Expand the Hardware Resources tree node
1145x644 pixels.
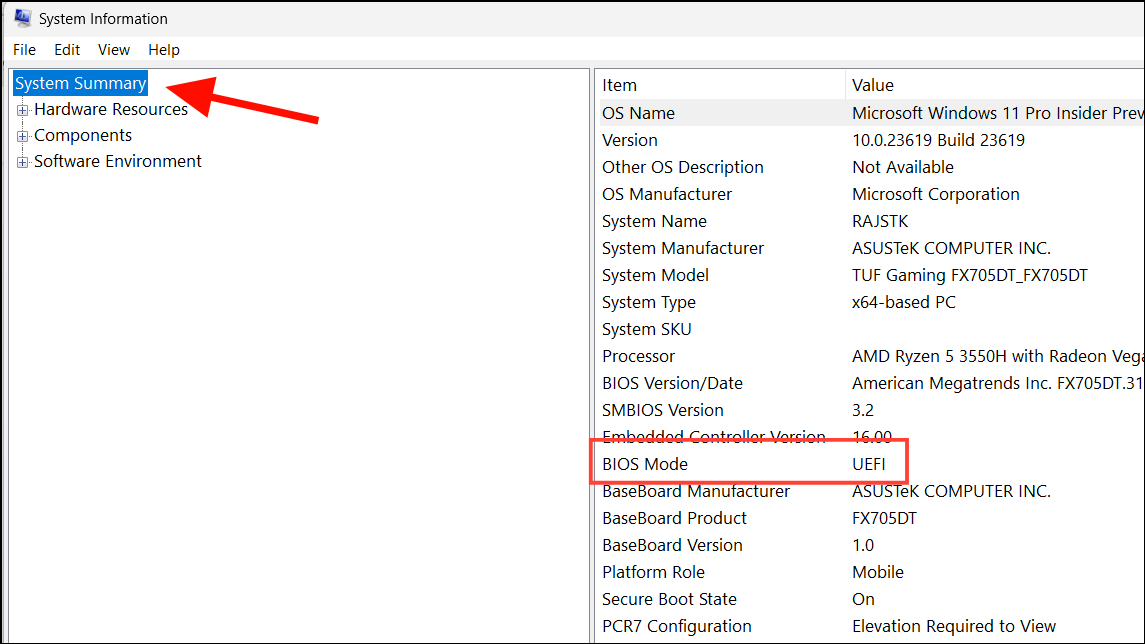click(22, 108)
